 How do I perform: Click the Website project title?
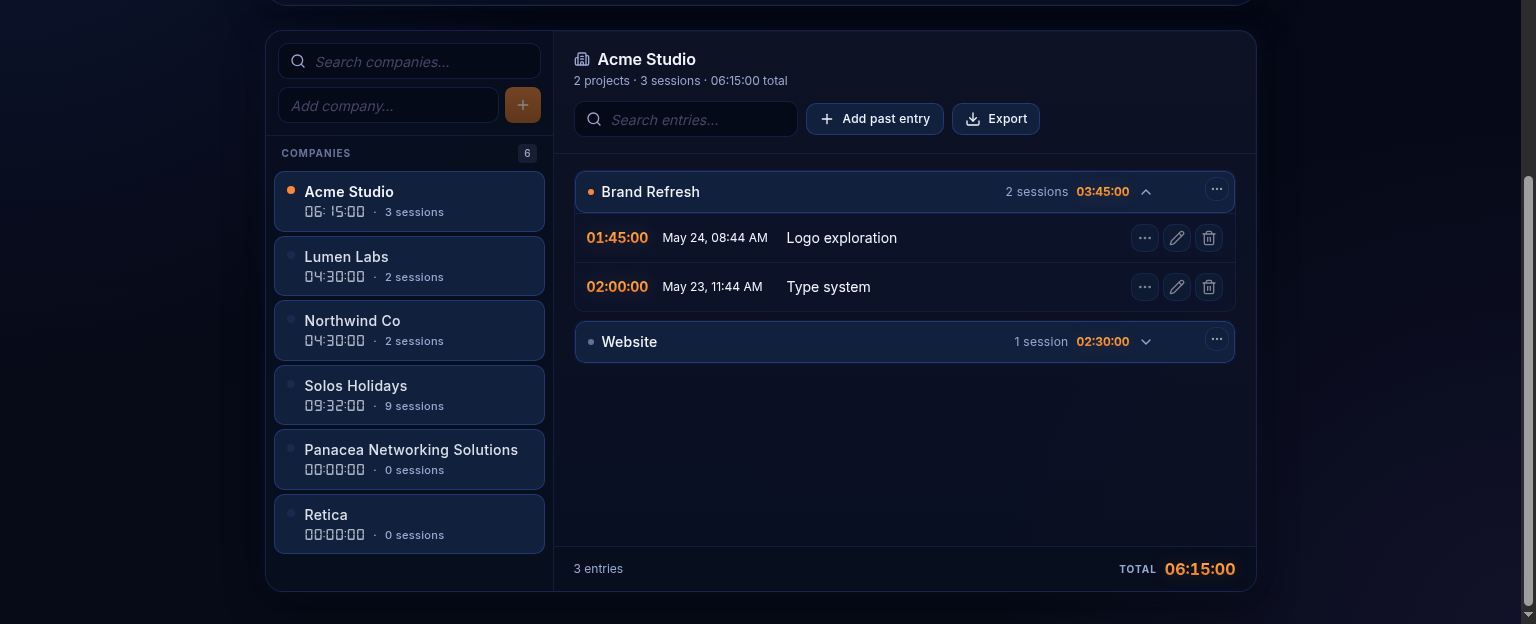coord(629,342)
